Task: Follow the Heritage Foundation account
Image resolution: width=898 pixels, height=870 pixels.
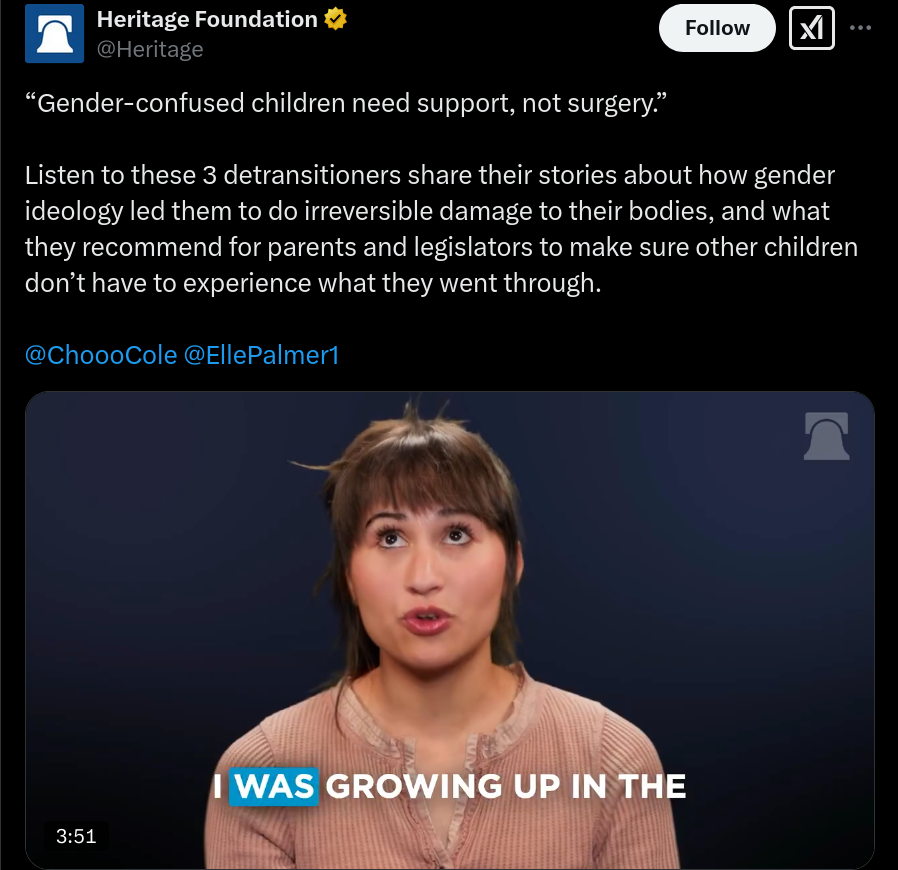Action: tap(717, 27)
